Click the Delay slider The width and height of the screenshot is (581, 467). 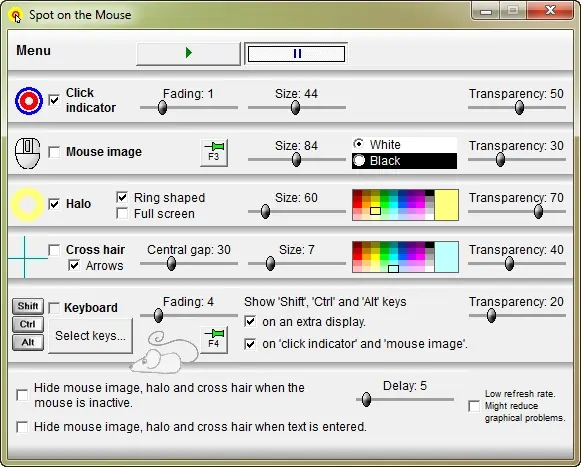pos(405,400)
